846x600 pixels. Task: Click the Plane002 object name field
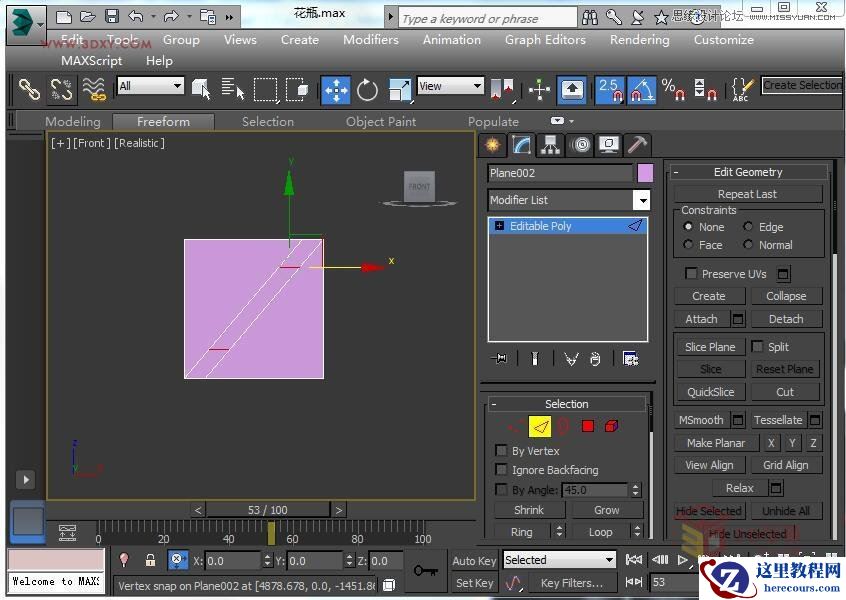click(560, 173)
